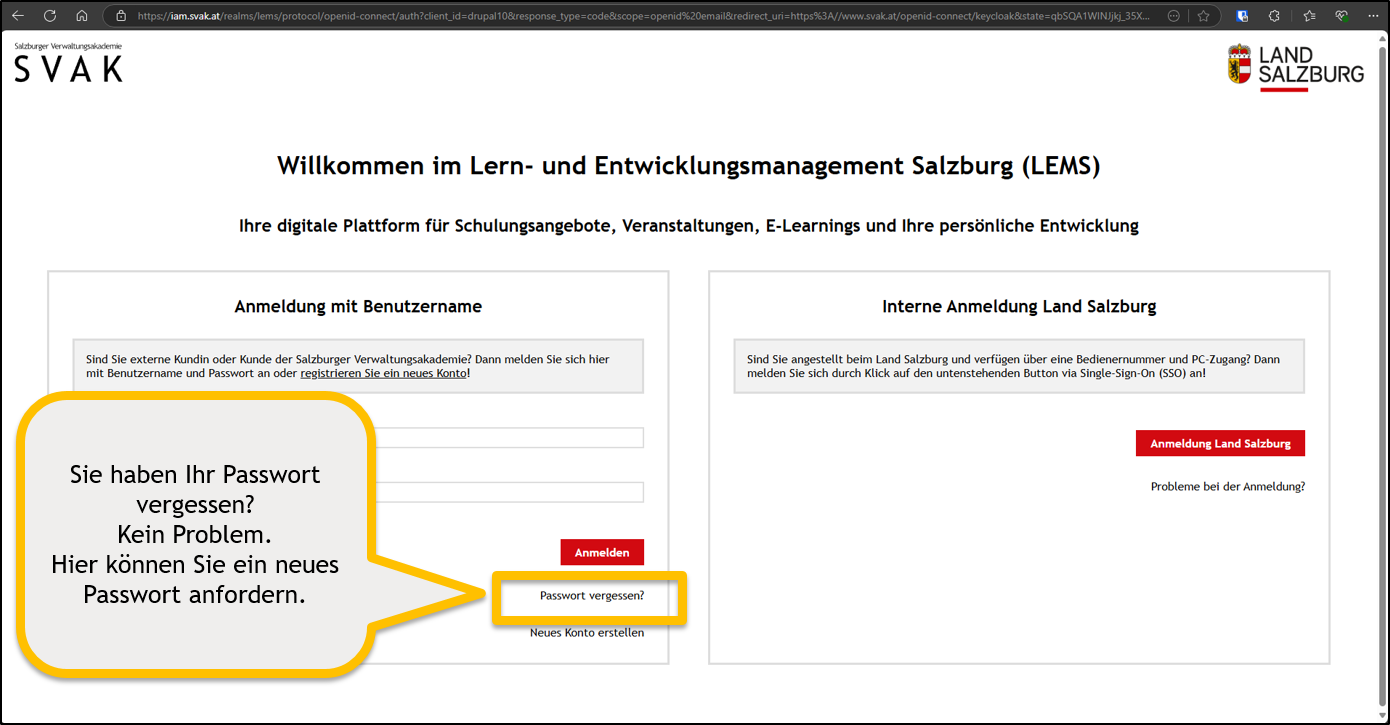The height and width of the screenshot is (725, 1390).
Task: Open the browser home page icon
Action: 82,16
